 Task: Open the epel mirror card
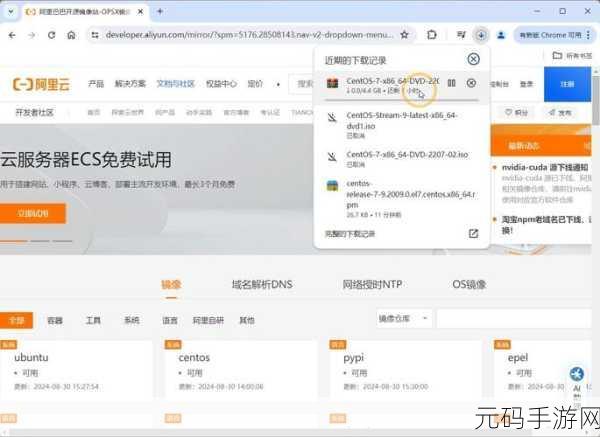[543, 369]
